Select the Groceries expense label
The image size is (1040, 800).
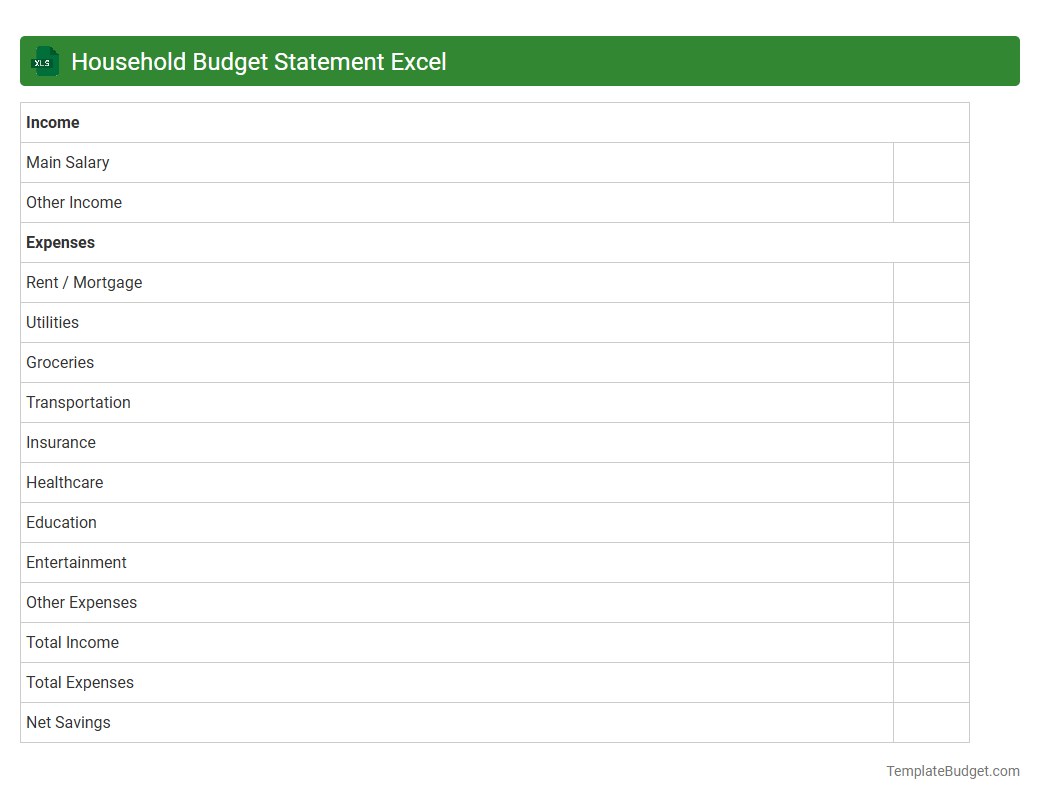[x=60, y=362]
